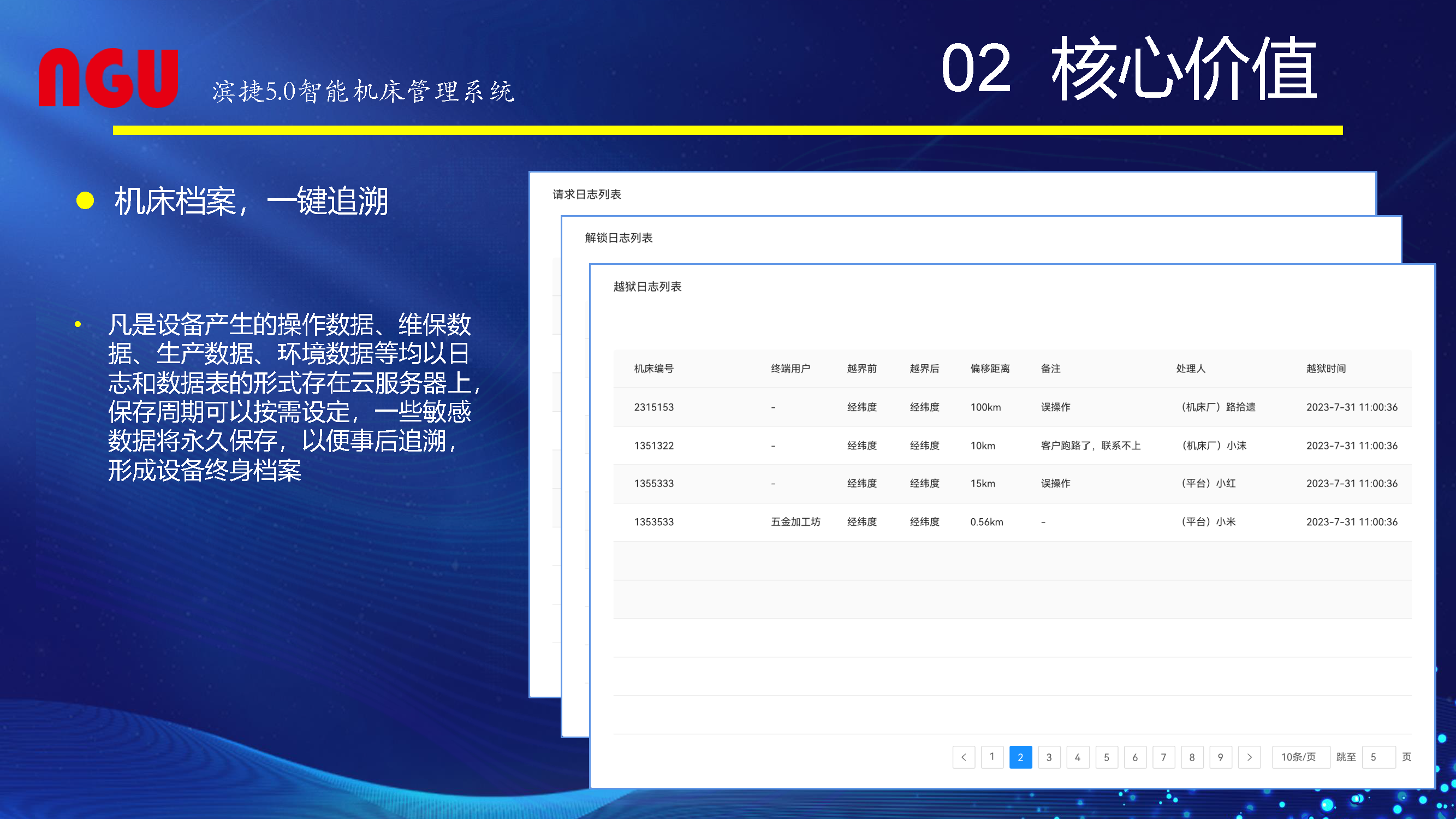The height and width of the screenshot is (819, 1456).
Task: Click the 处理人 column header
Action: (x=1191, y=369)
